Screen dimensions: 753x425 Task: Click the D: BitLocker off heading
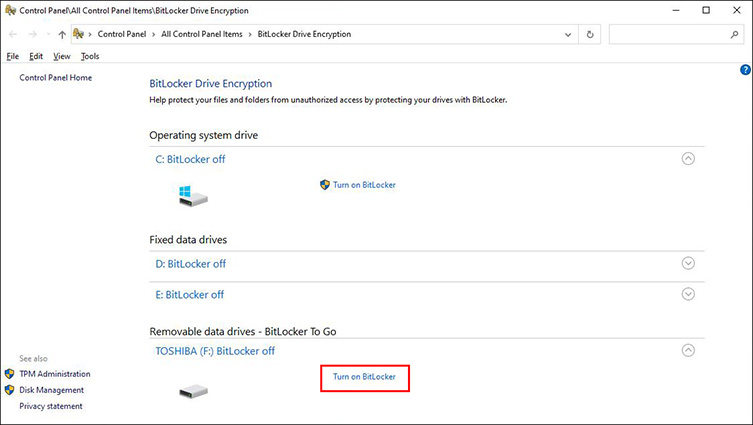pos(191,264)
